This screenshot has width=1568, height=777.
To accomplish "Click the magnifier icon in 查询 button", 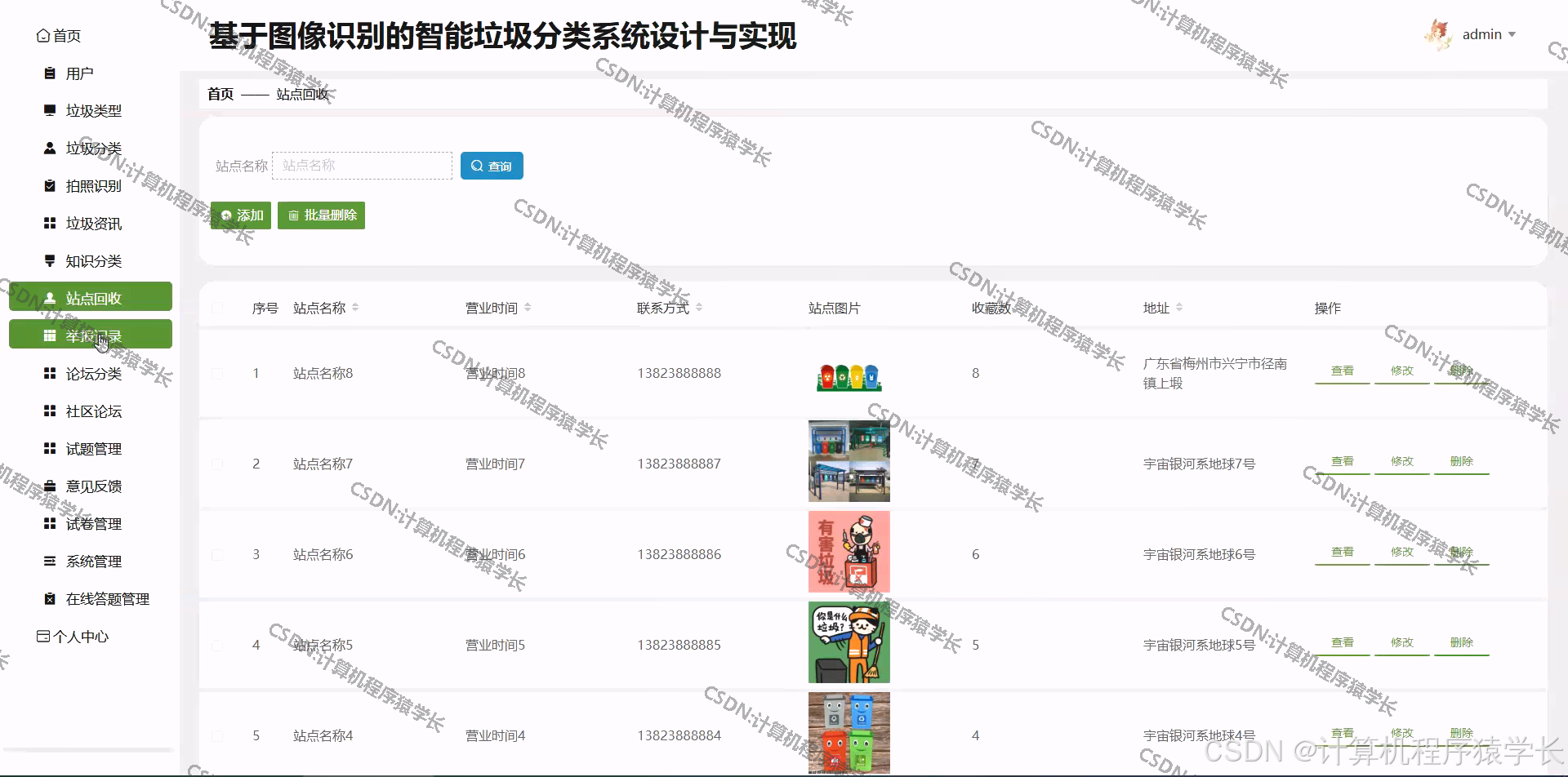I will [477, 166].
